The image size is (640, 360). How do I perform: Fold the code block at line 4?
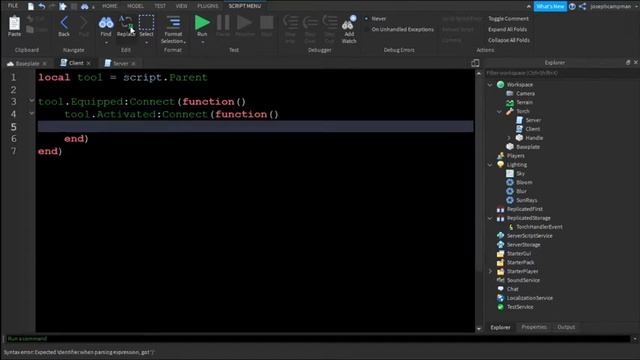[x=31, y=113]
